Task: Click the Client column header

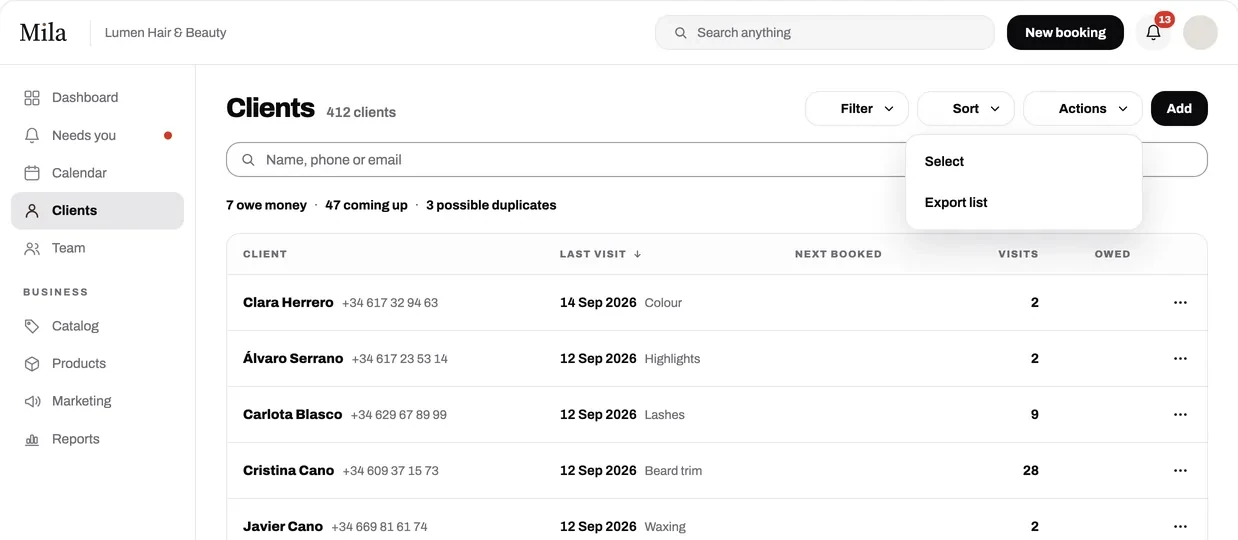Action: tap(265, 254)
